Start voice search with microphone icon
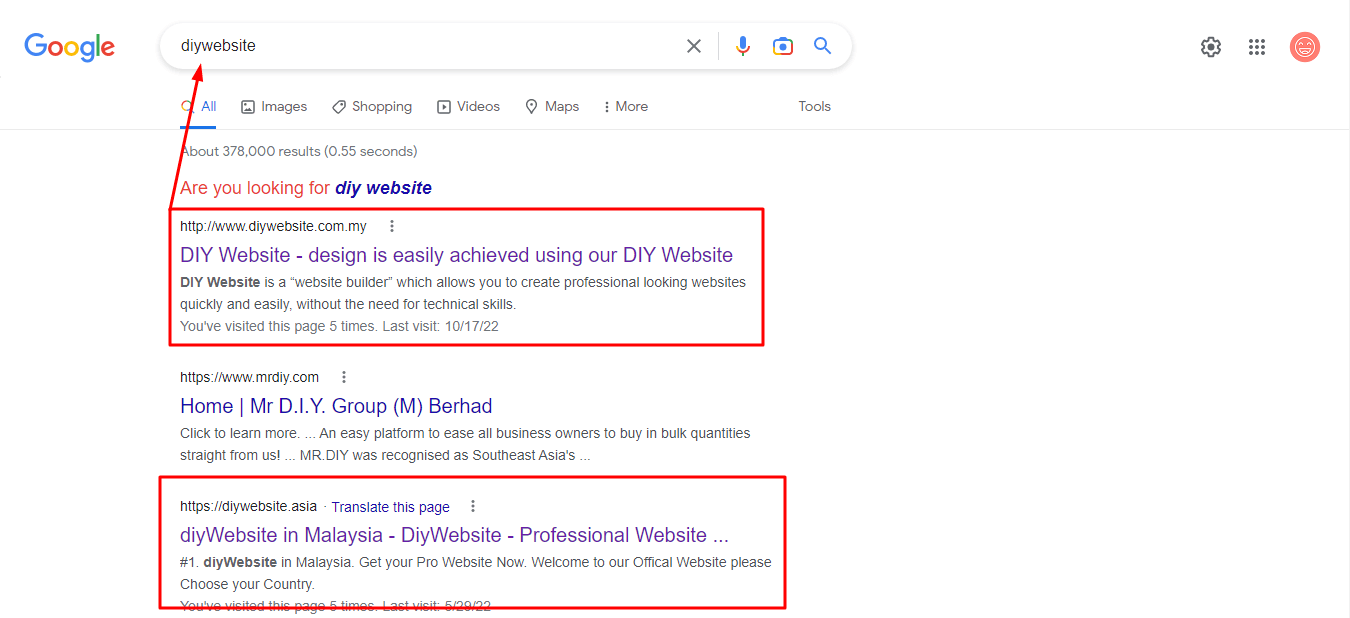This screenshot has width=1350, height=618. [742, 46]
